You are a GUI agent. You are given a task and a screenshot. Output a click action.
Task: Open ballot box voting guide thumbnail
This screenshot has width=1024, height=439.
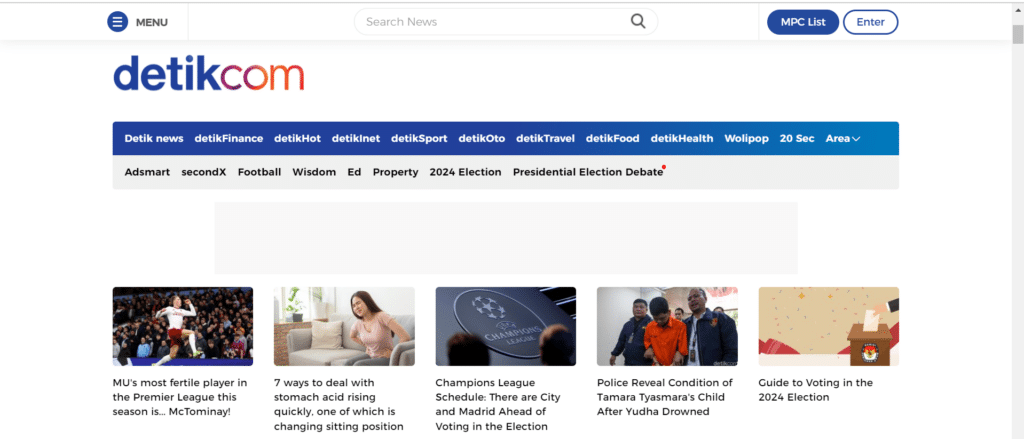[x=829, y=326]
